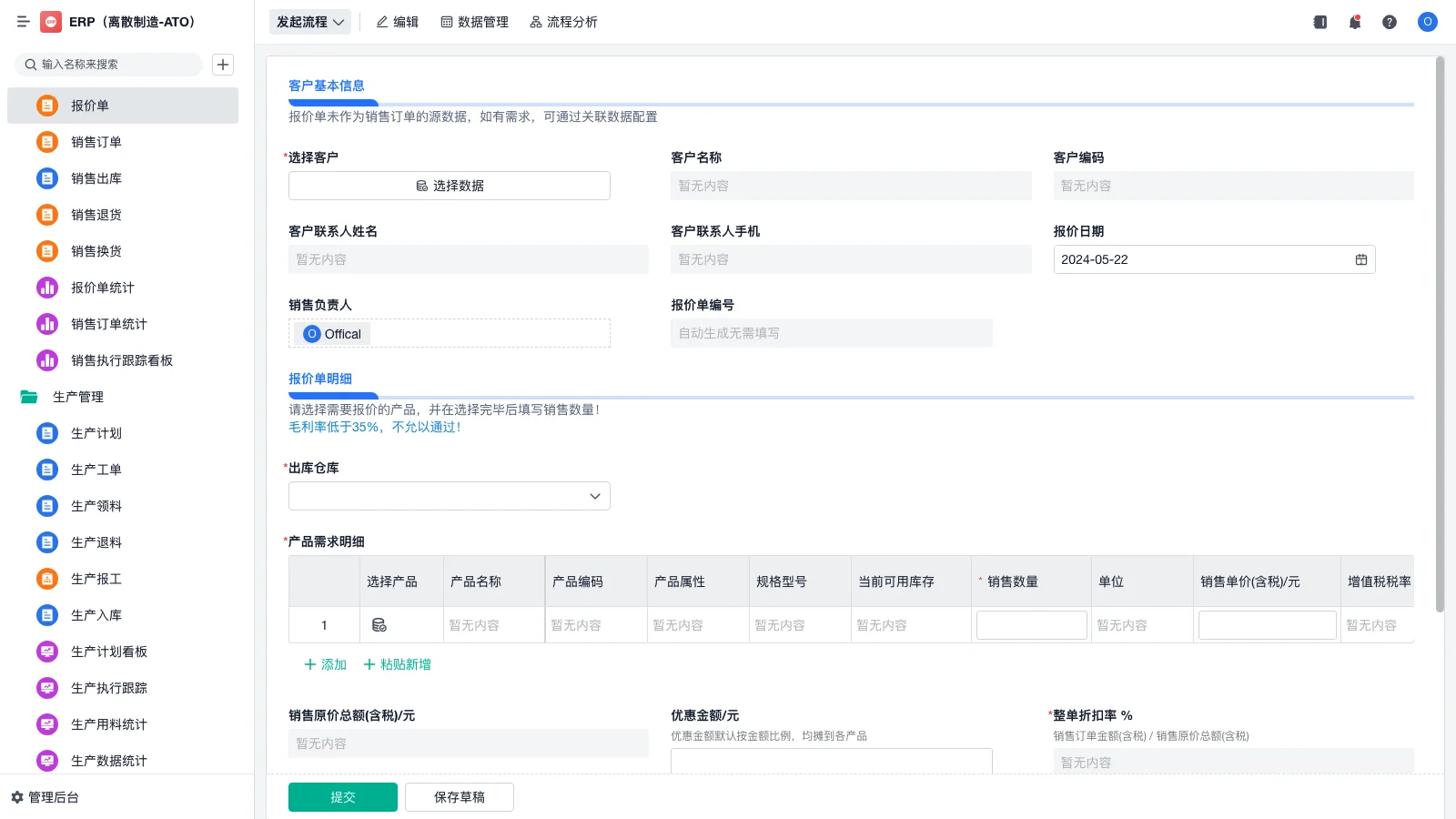Image resolution: width=1456 pixels, height=819 pixels.
Task: Click select product icon in row 1
Action: pos(379,625)
